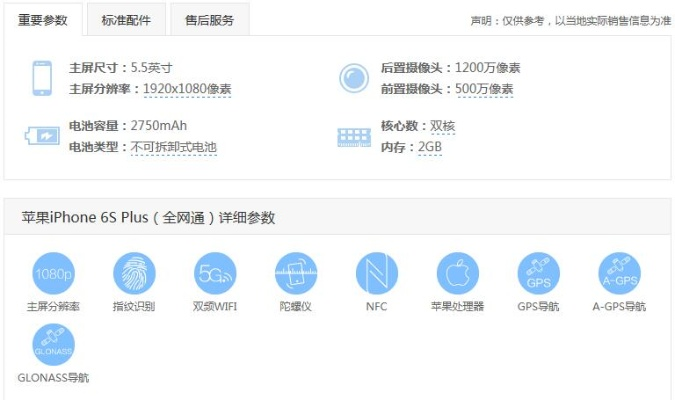Select the GLONASS navigation icon
This screenshot has height=400, width=675.
coord(53,344)
